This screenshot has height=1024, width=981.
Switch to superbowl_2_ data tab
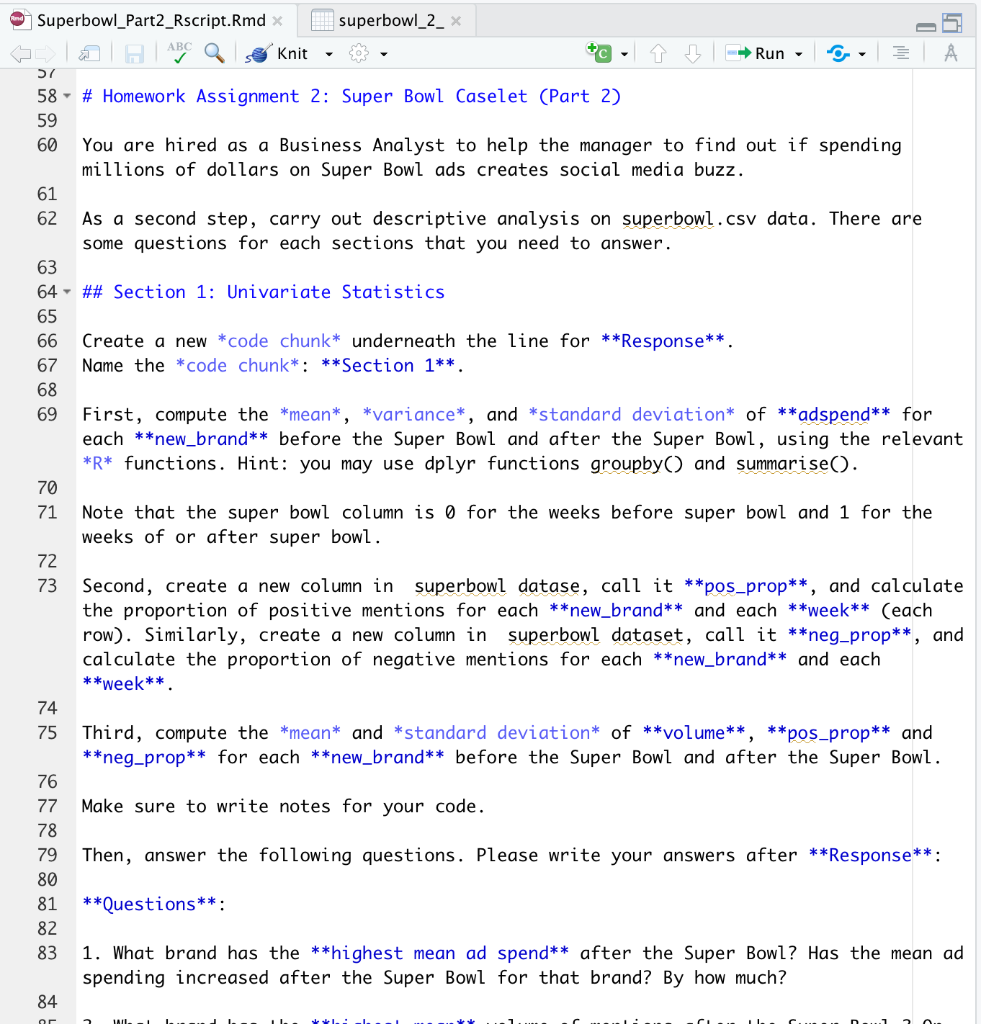391,21
